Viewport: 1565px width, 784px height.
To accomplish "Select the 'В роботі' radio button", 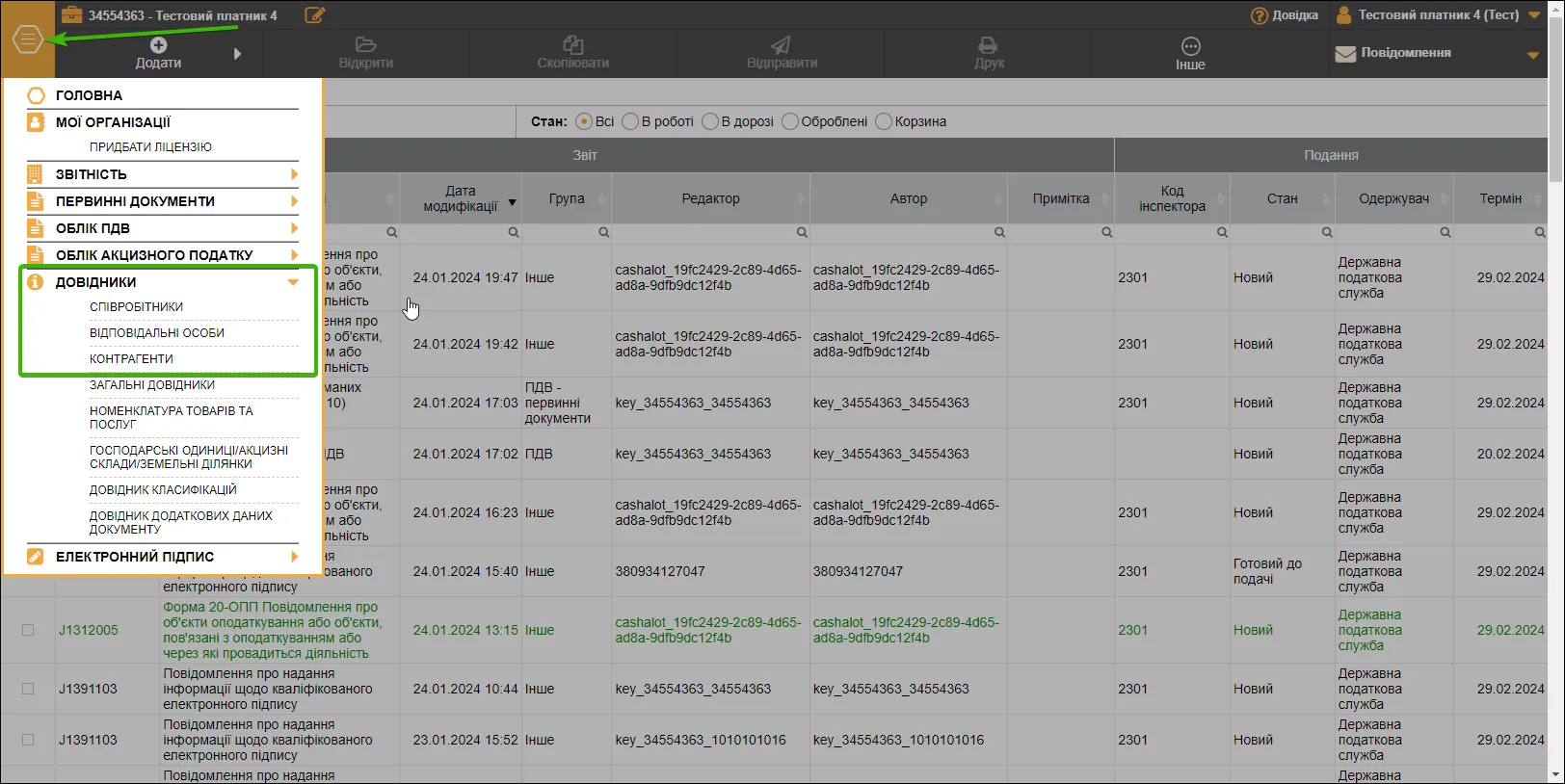I will tap(630, 121).
